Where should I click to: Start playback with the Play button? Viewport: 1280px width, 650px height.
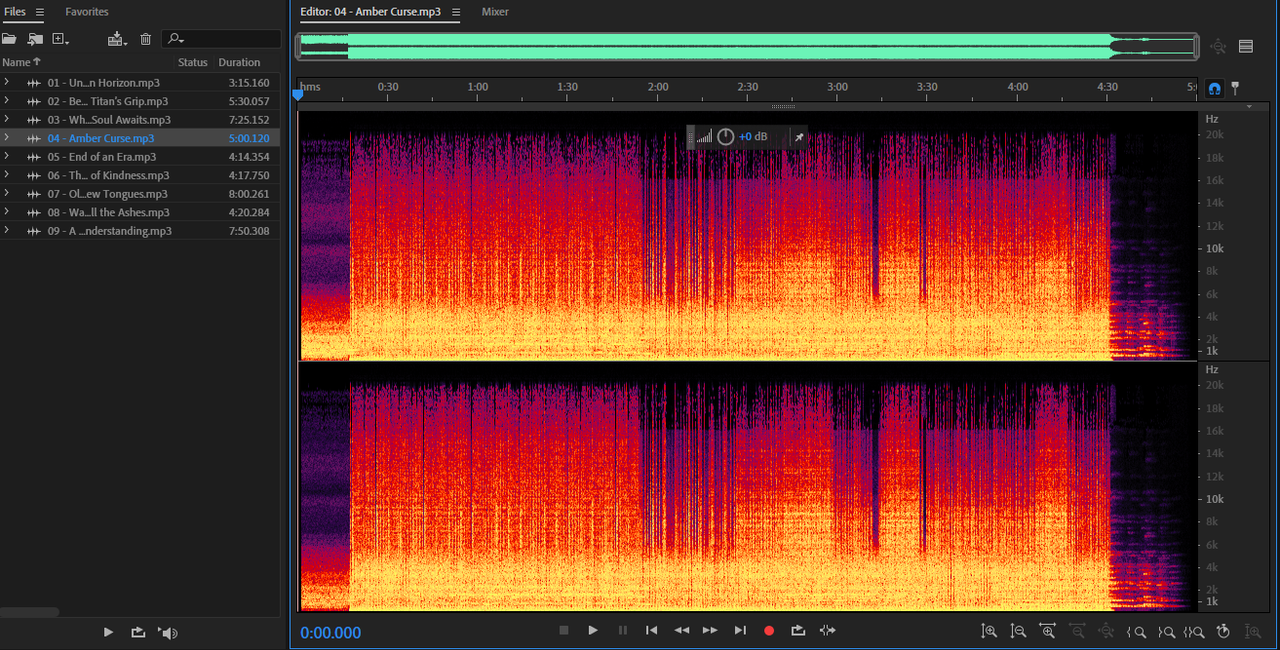593,630
